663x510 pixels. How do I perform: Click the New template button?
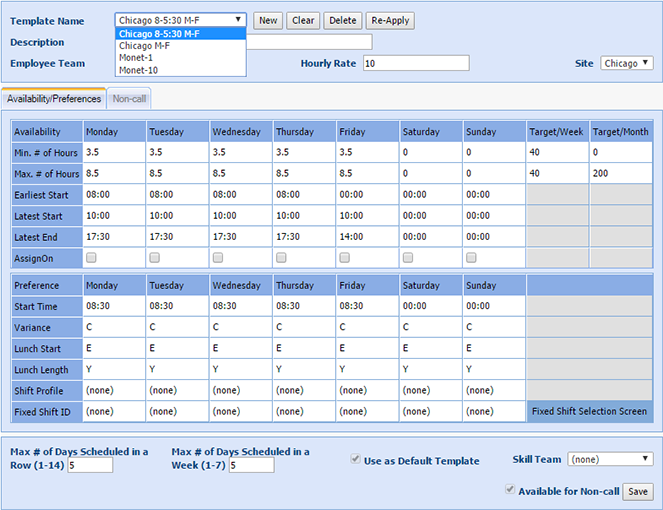[268, 21]
